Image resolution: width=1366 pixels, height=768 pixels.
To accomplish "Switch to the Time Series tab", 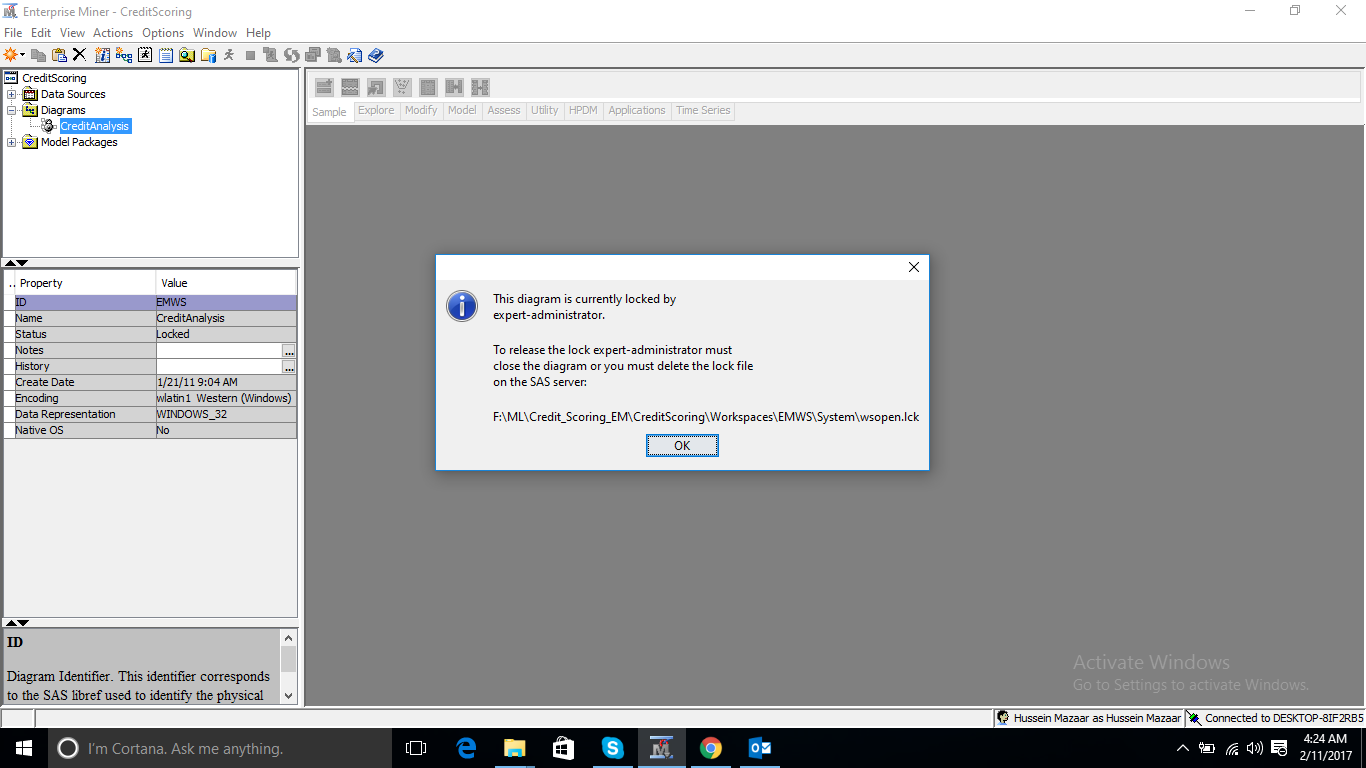I will 703,110.
